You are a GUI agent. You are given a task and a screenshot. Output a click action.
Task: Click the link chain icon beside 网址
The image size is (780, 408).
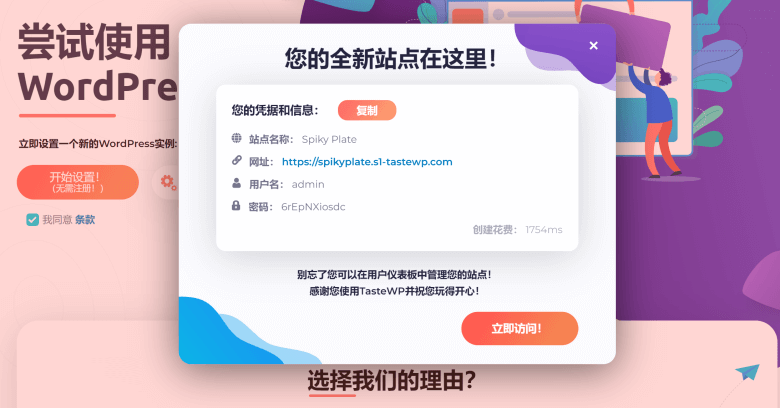[x=236, y=161]
